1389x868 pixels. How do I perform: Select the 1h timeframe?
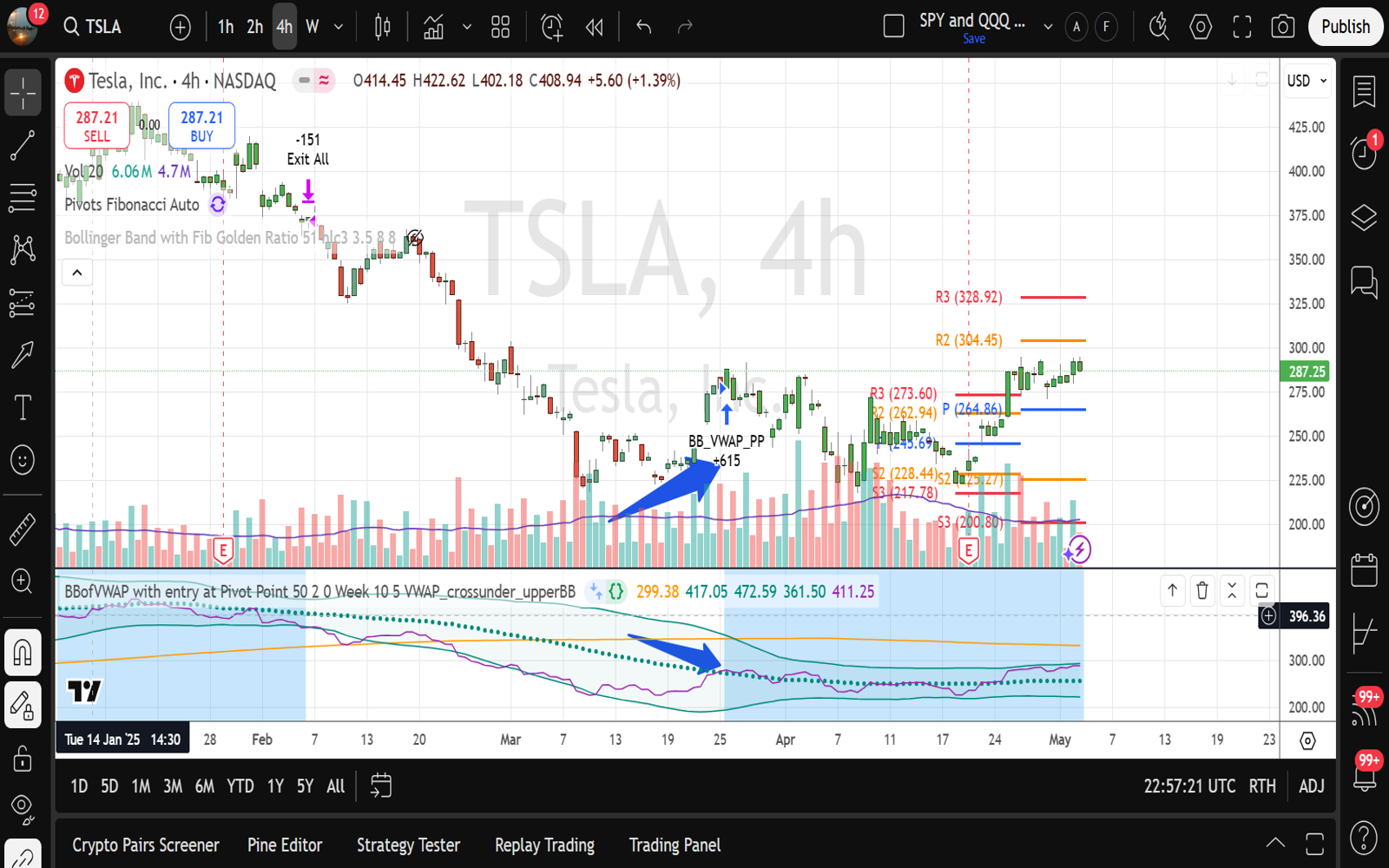[x=226, y=27]
